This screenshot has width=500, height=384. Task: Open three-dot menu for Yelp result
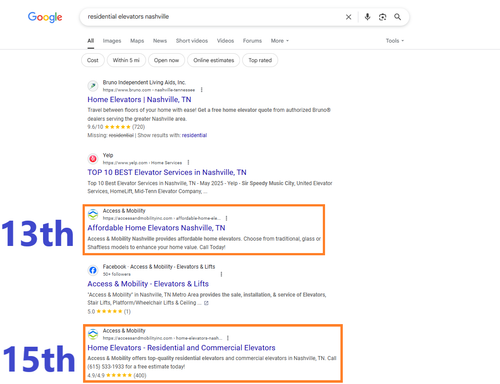click(188, 162)
